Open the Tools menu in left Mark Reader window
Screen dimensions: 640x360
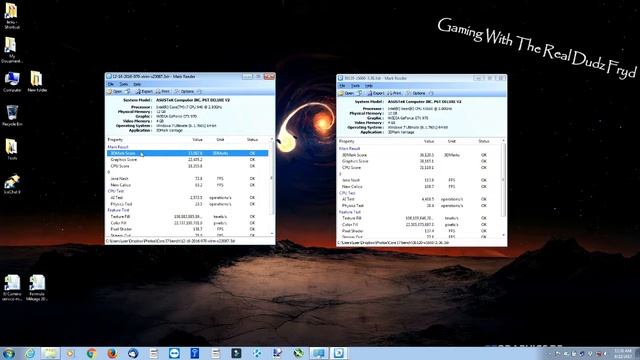click(123, 84)
